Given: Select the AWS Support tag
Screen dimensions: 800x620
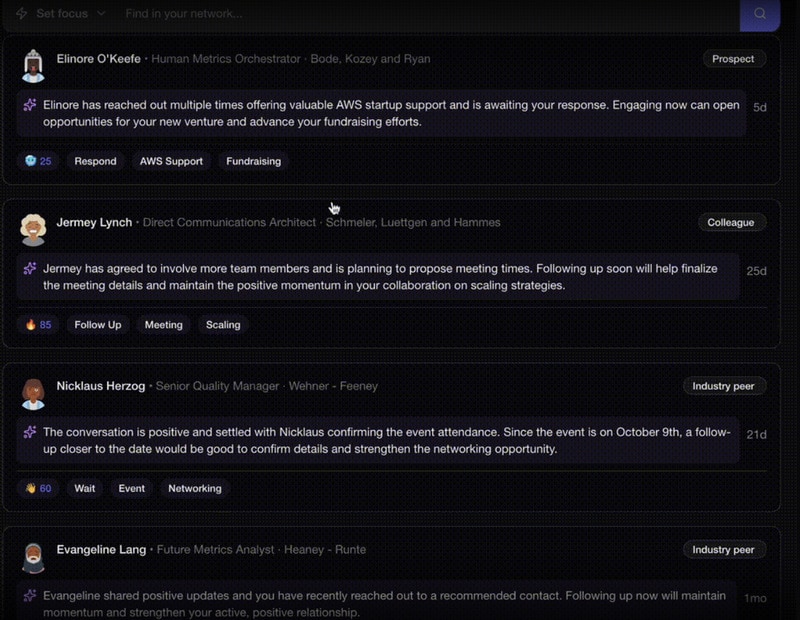Looking at the screenshot, I should (171, 161).
